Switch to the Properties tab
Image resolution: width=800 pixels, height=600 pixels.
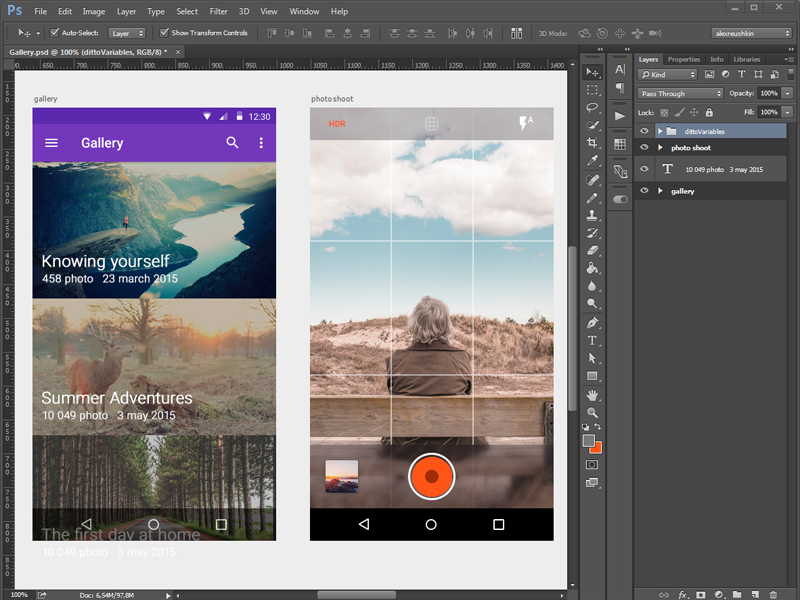point(684,59)
